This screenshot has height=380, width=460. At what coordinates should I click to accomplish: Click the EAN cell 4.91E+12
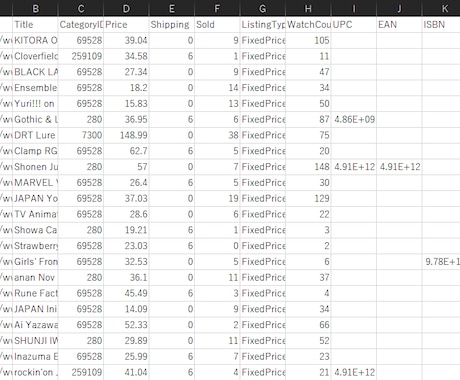(x=399, y=167)
